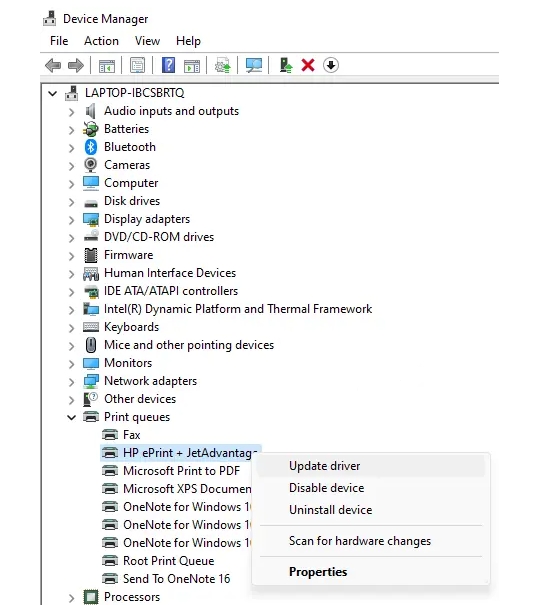
Task: Open the Help menu
Action: click(188, 41)
